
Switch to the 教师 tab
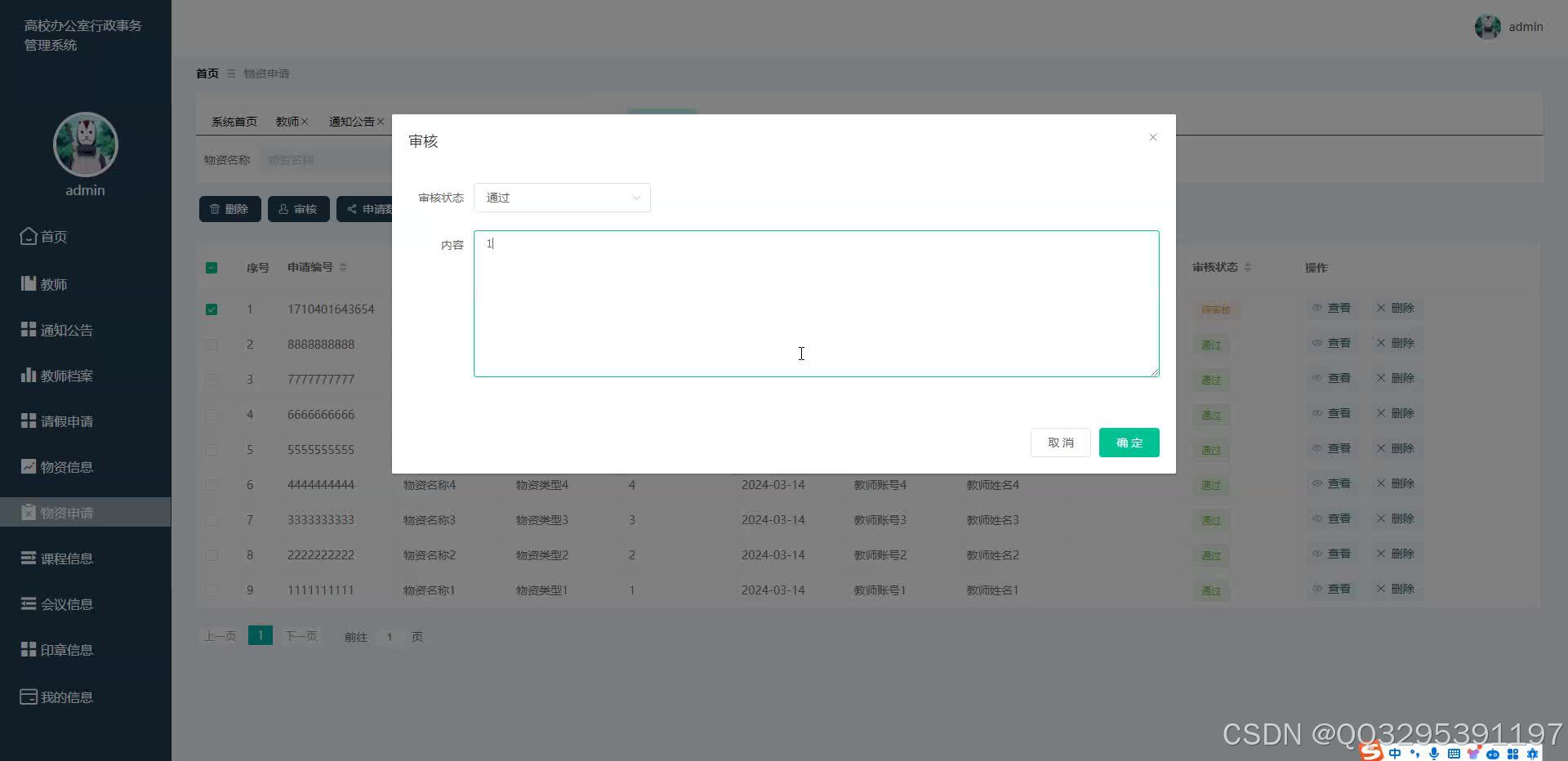click(287, 122)
